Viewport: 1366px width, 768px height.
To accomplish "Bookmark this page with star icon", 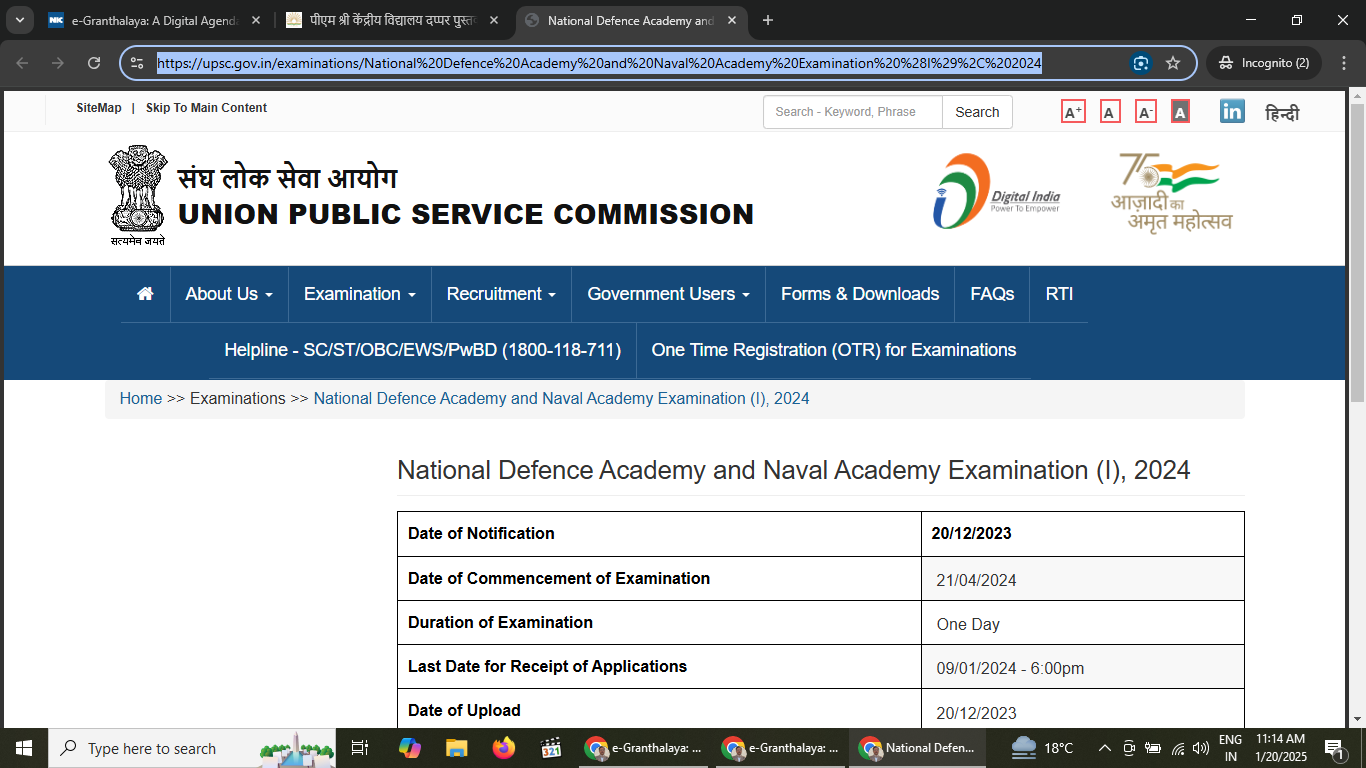I will pyautogui.click(x=1173, y=63).
